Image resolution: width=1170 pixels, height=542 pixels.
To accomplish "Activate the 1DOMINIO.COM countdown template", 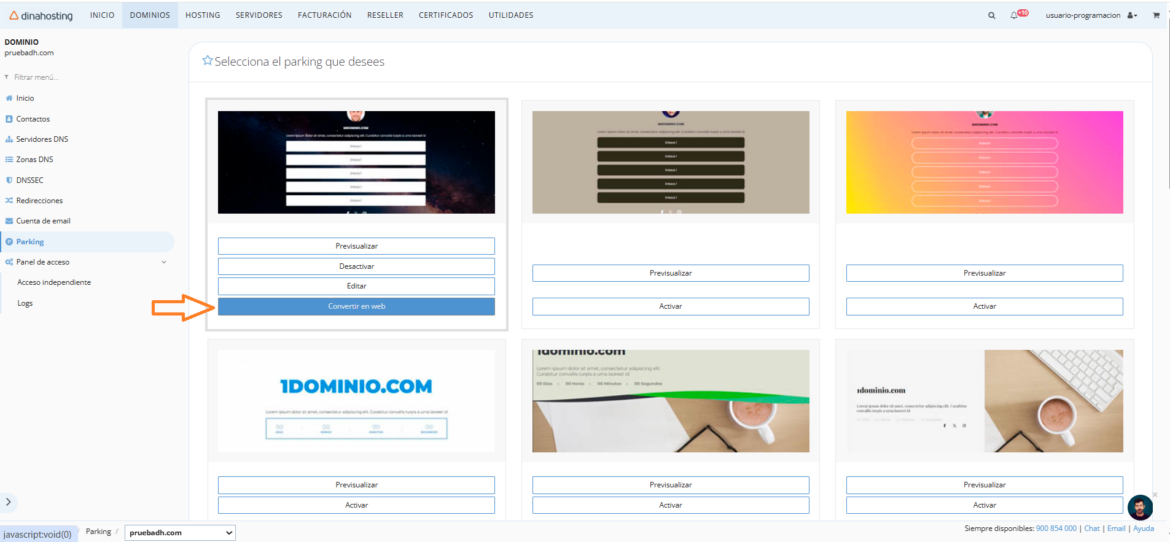I will point(356,505).
